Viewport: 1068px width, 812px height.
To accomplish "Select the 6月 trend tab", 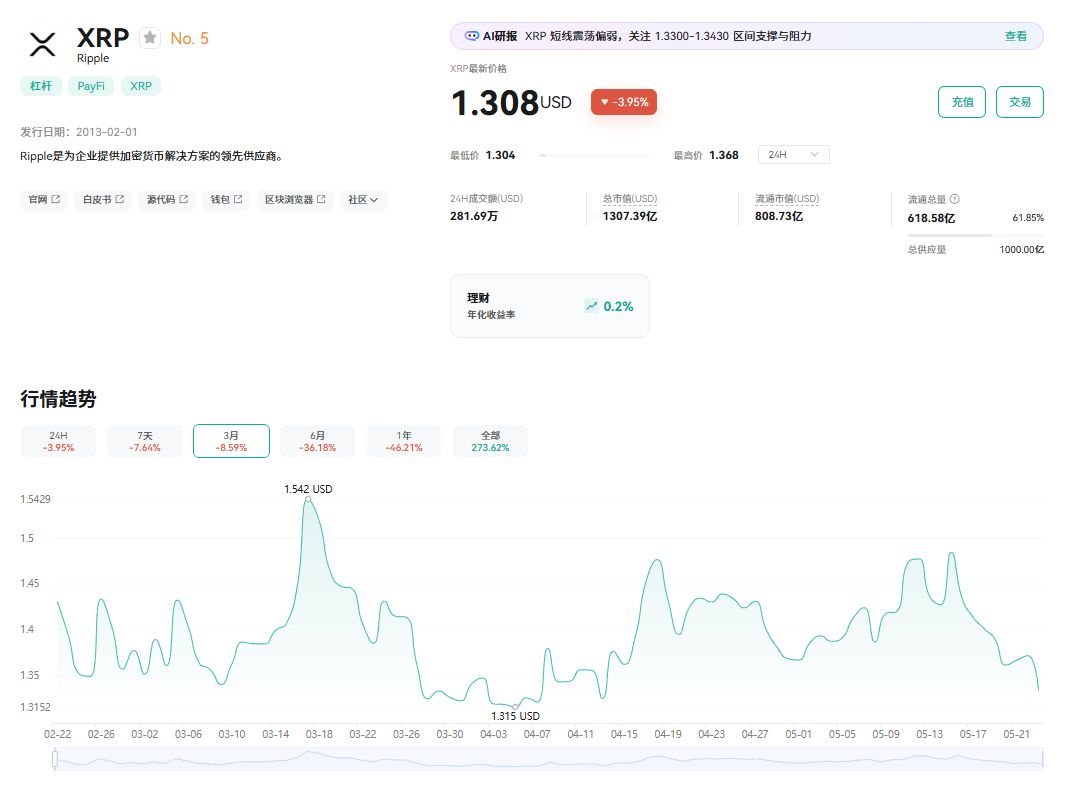I will (317, 441).
